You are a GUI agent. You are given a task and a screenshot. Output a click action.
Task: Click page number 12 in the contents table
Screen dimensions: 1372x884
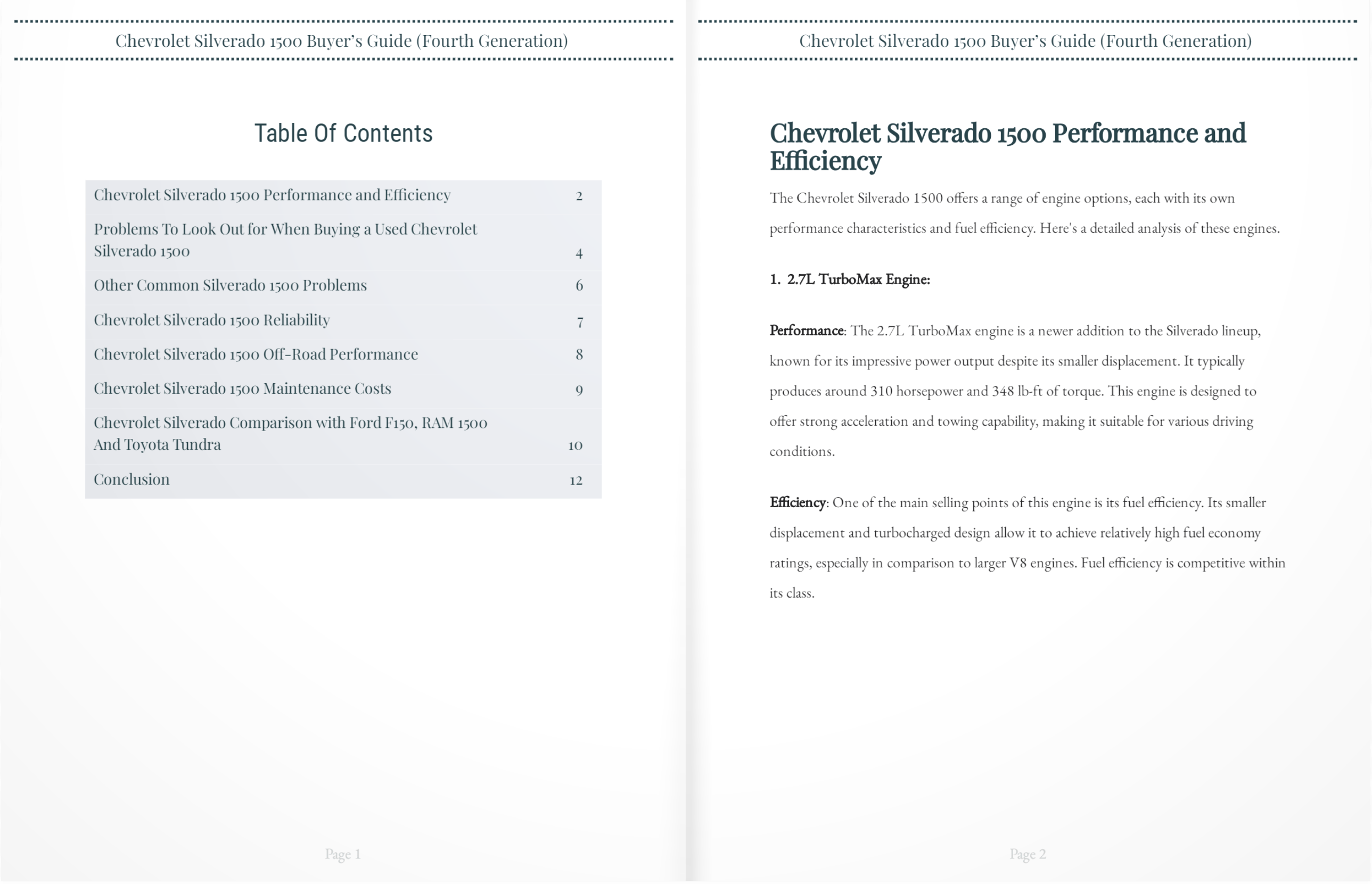pyautogui.click(x=576, y=481)
